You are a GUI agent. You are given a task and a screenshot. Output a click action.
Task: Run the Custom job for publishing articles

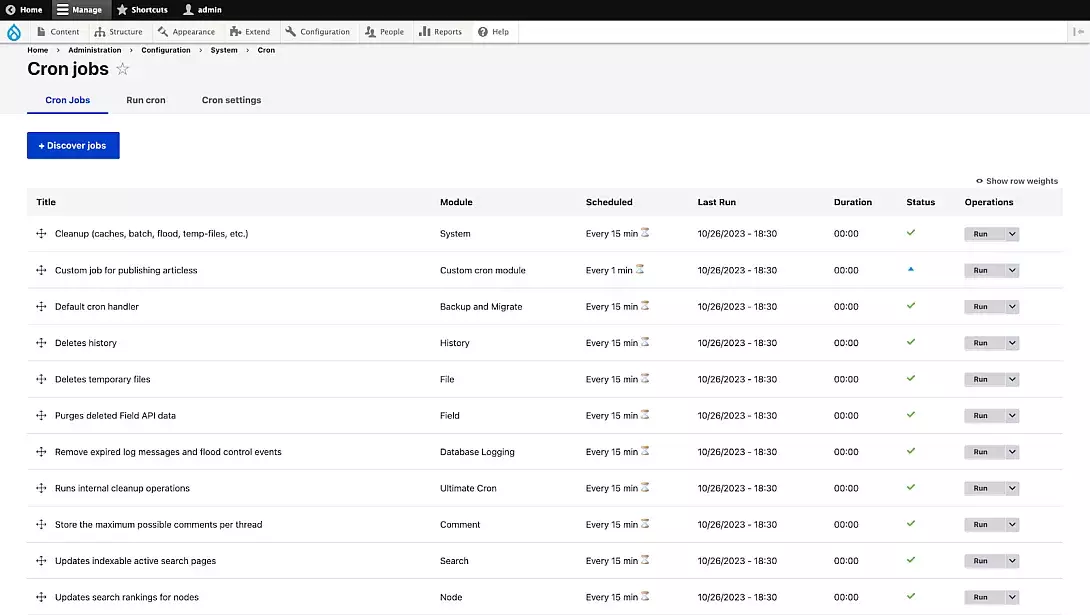[981, 271]
